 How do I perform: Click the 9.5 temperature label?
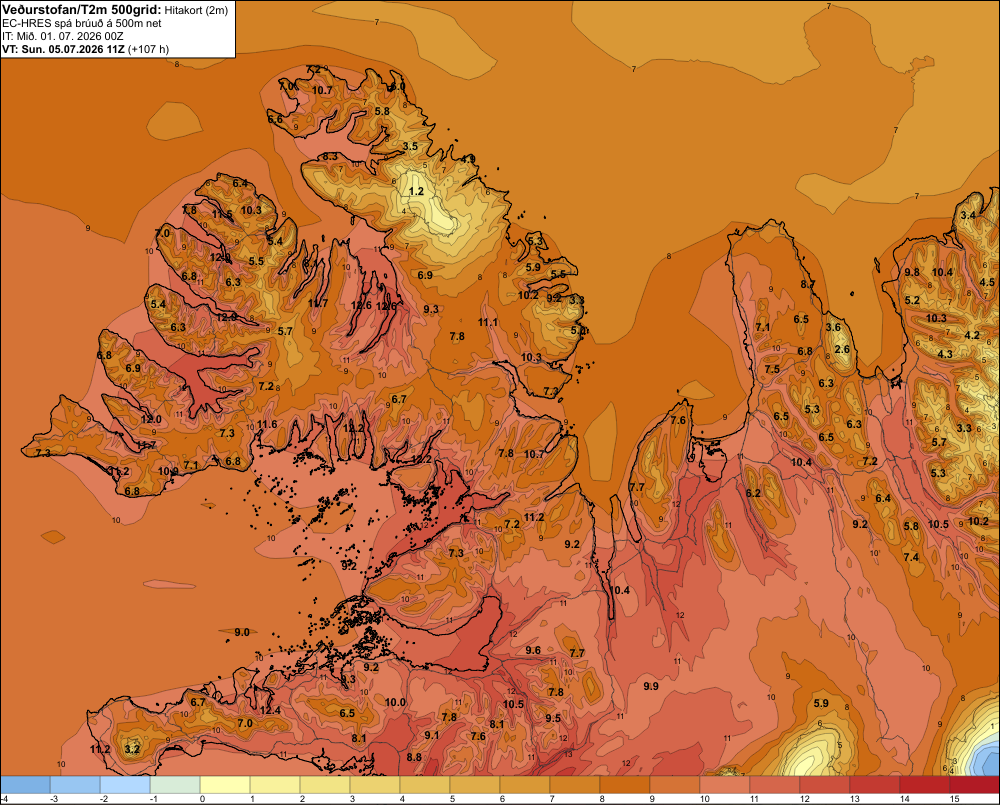[553, 718]
